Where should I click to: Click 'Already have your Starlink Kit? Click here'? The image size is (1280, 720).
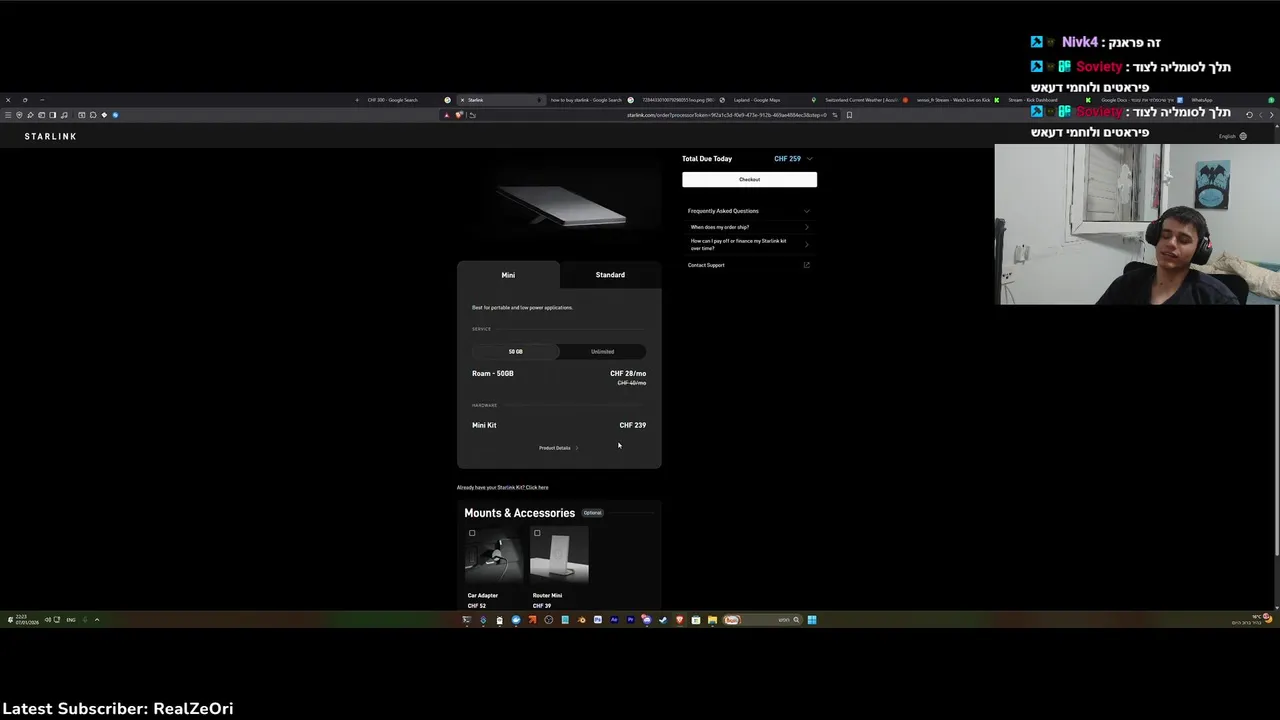pos(503,488)
